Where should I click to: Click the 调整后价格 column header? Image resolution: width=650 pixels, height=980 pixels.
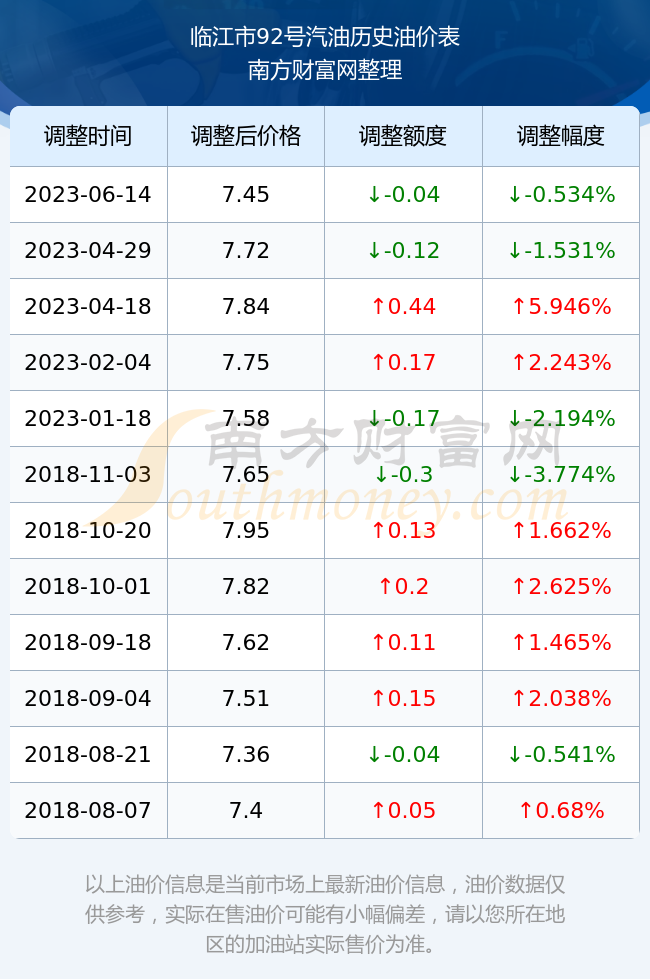tap(246, 136)
